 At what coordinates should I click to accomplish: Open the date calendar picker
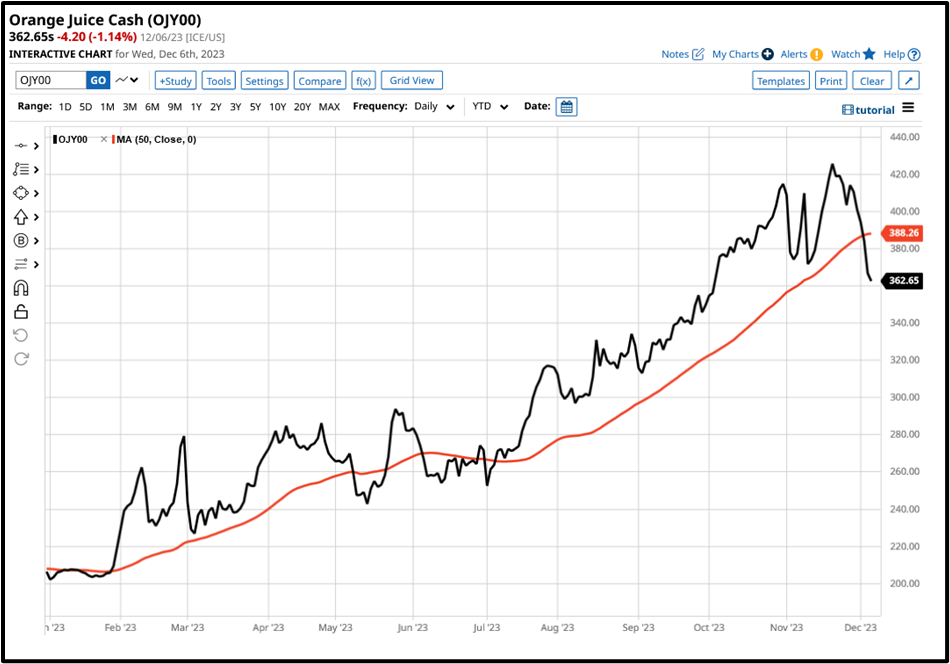click(x=566, y=106)
